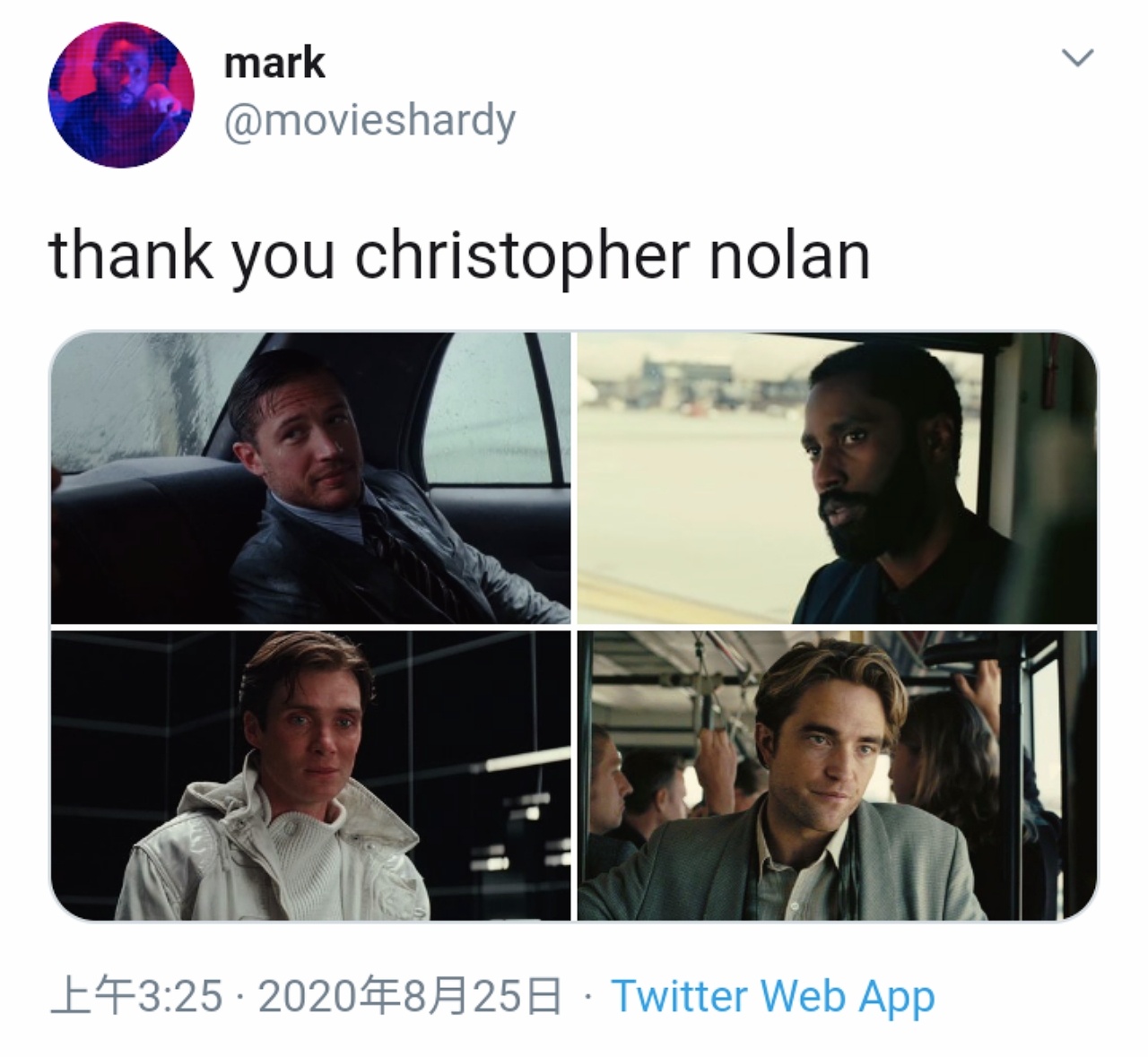Click the 上午3:25 timestamp

(x=136, y=996)
